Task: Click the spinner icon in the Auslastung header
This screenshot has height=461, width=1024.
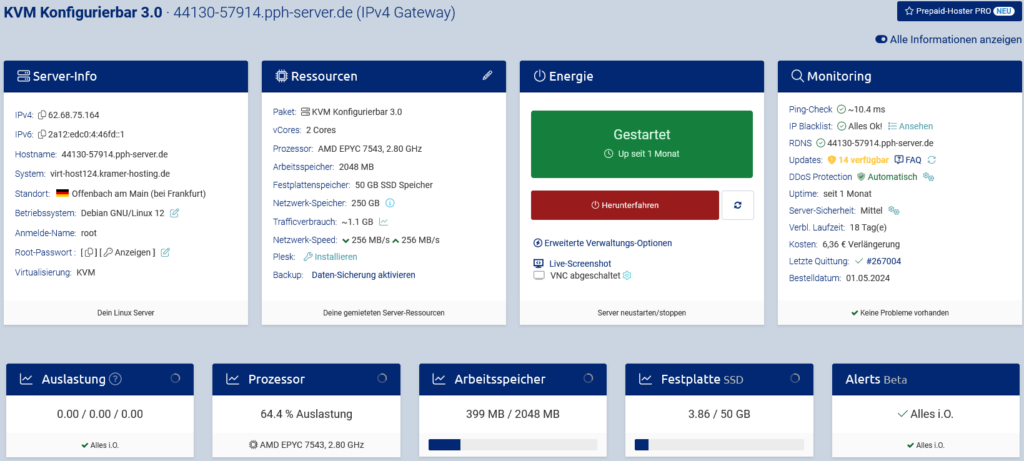Action: (175, 377)
